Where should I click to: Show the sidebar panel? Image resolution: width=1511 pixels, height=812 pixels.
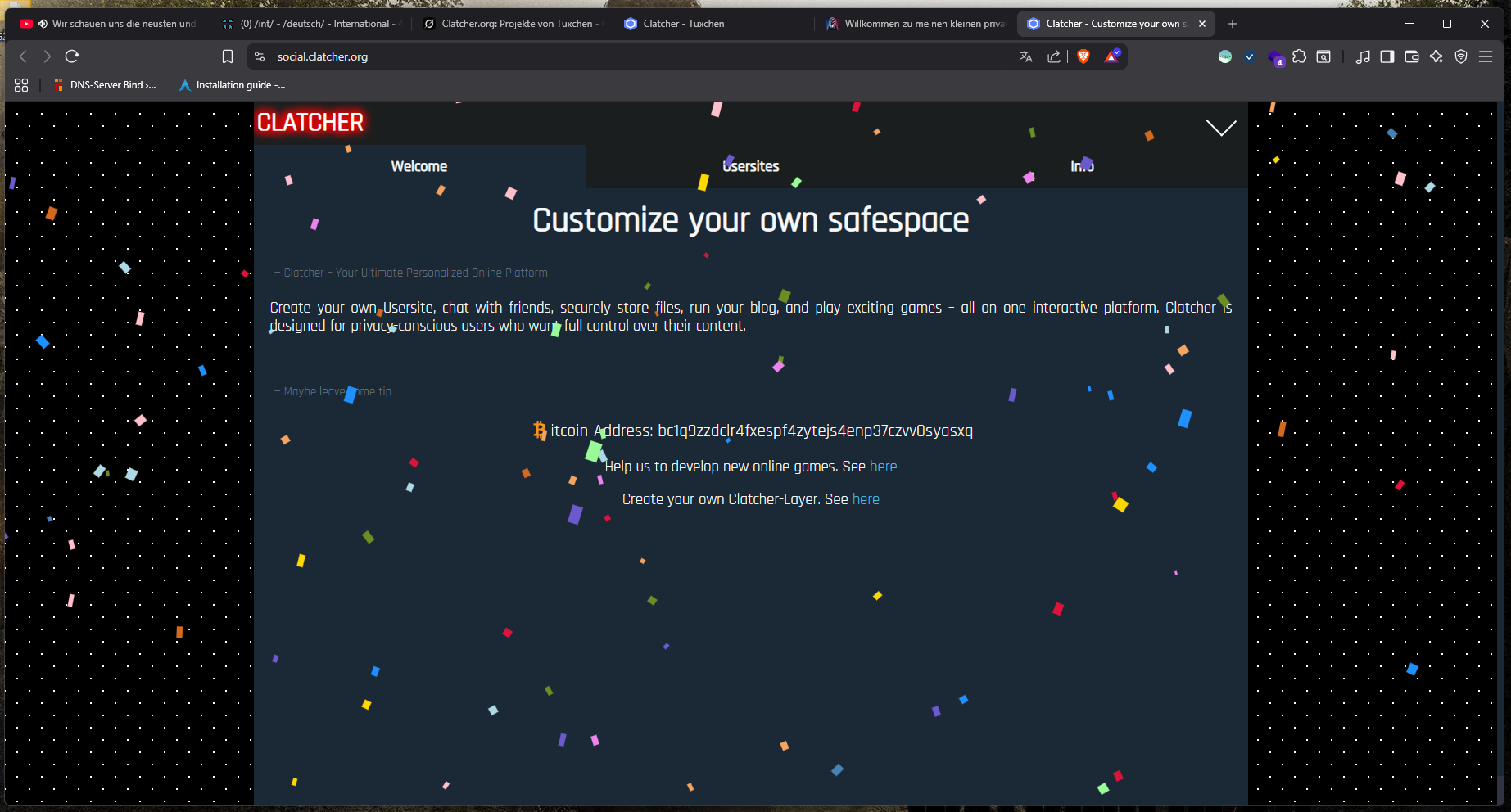pyautogui.click(x=1387, y=56)
